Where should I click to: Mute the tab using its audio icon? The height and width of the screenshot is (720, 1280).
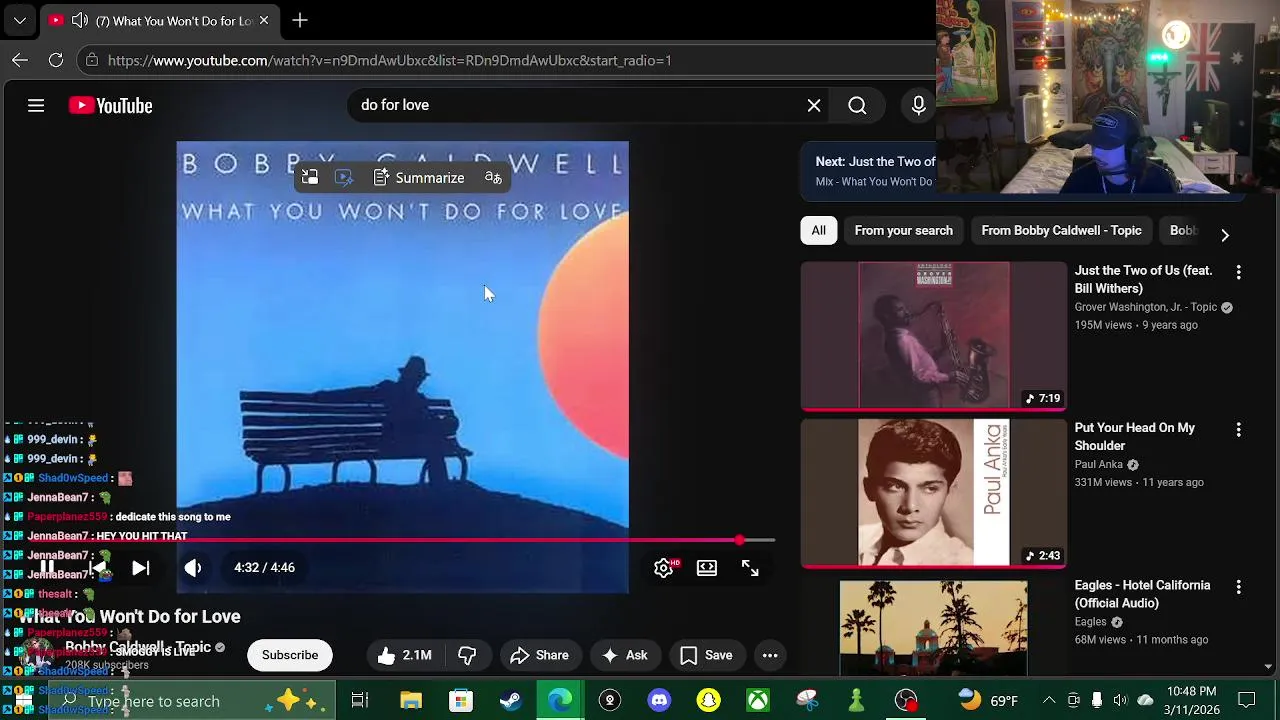pyautogui.click(x=80, y=20)
